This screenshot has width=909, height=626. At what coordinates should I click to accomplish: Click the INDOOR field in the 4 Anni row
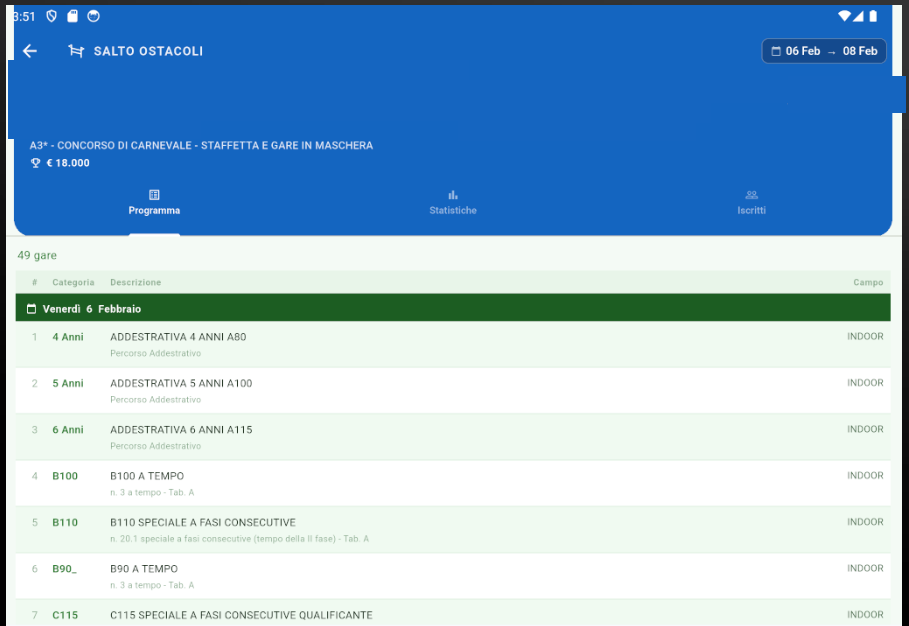tap(865, 336)
